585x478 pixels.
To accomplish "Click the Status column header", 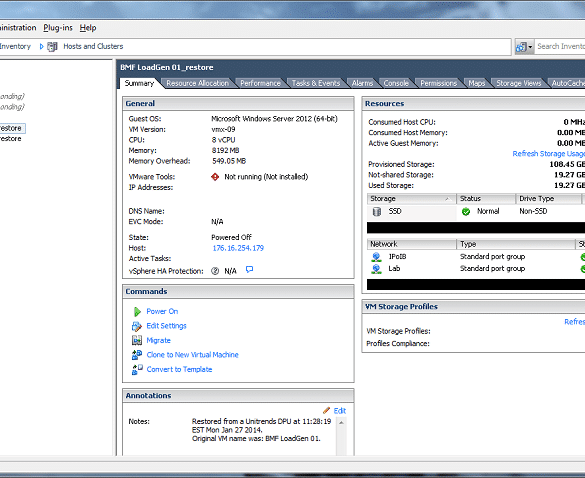I will 486,199.
